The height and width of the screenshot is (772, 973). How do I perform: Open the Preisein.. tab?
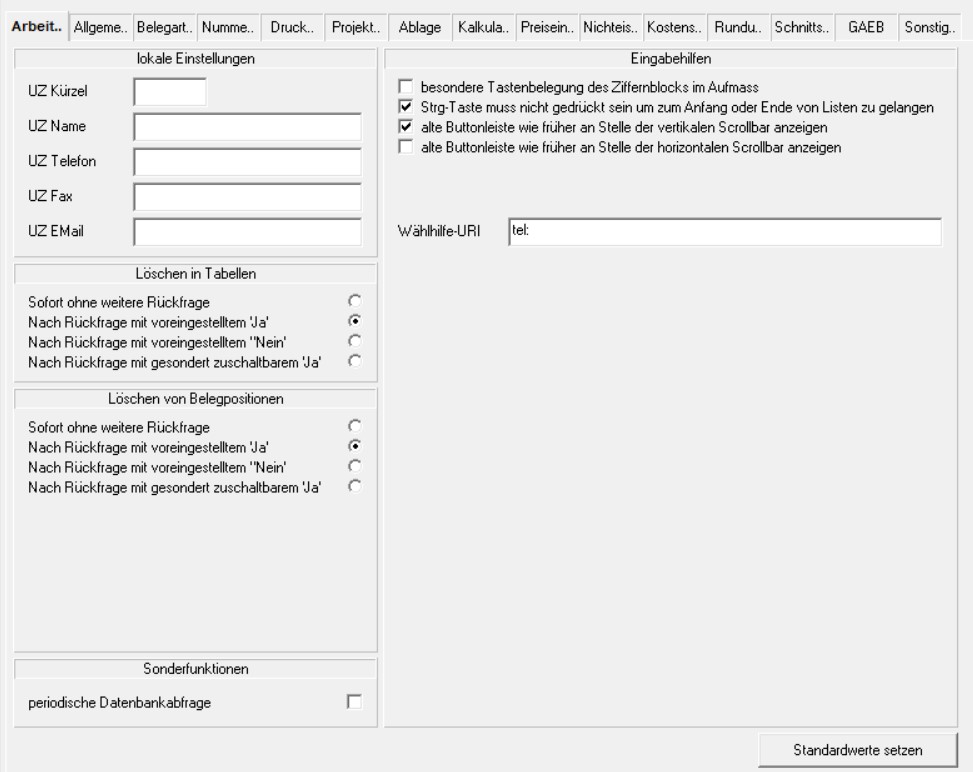pyautogui.click(x=547, y=27)
